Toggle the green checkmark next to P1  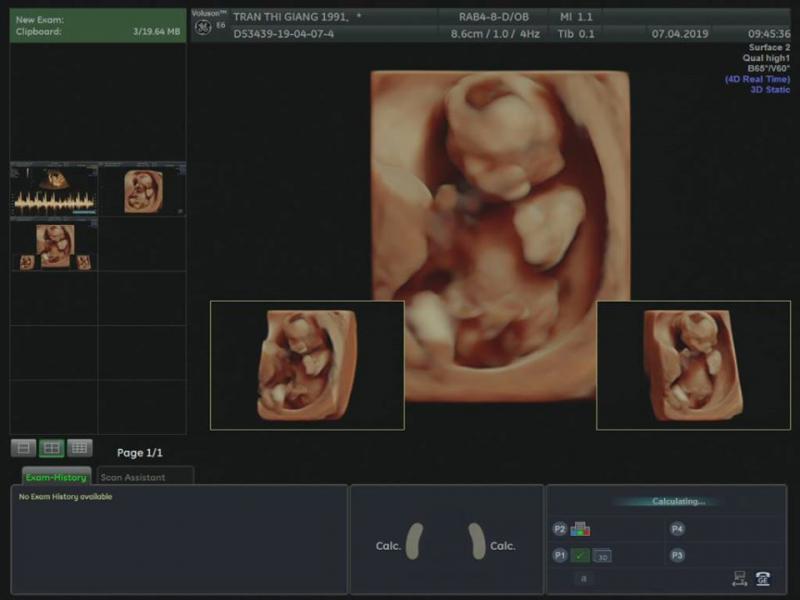point(580,556)
